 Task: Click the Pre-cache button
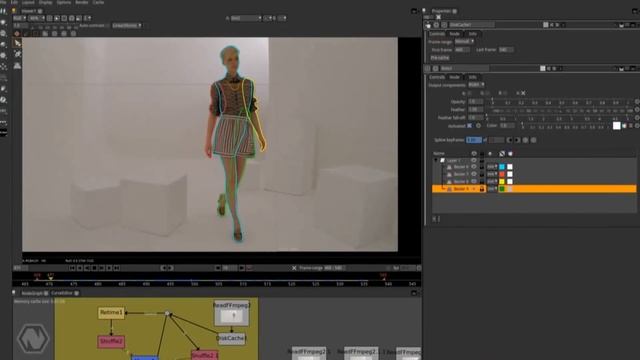click(x=440, y=58)
